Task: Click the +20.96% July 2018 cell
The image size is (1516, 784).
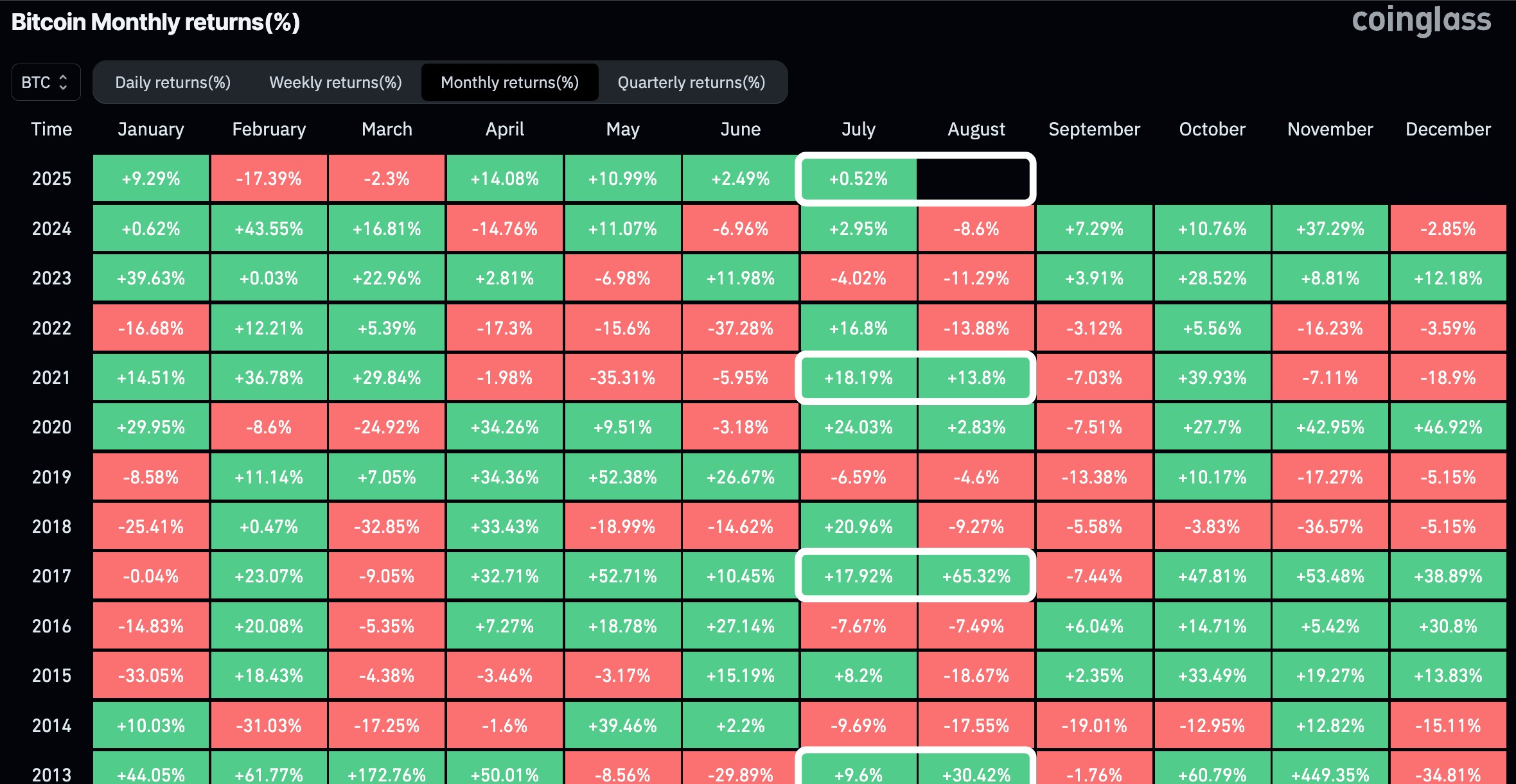Action: pos(858,526)
